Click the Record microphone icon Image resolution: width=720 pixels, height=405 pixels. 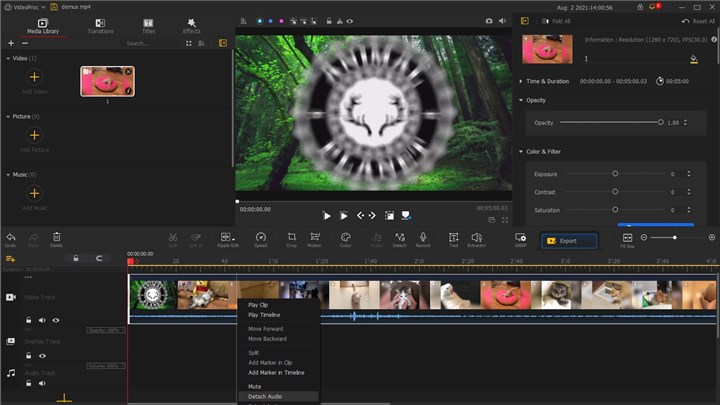(423, 238)
